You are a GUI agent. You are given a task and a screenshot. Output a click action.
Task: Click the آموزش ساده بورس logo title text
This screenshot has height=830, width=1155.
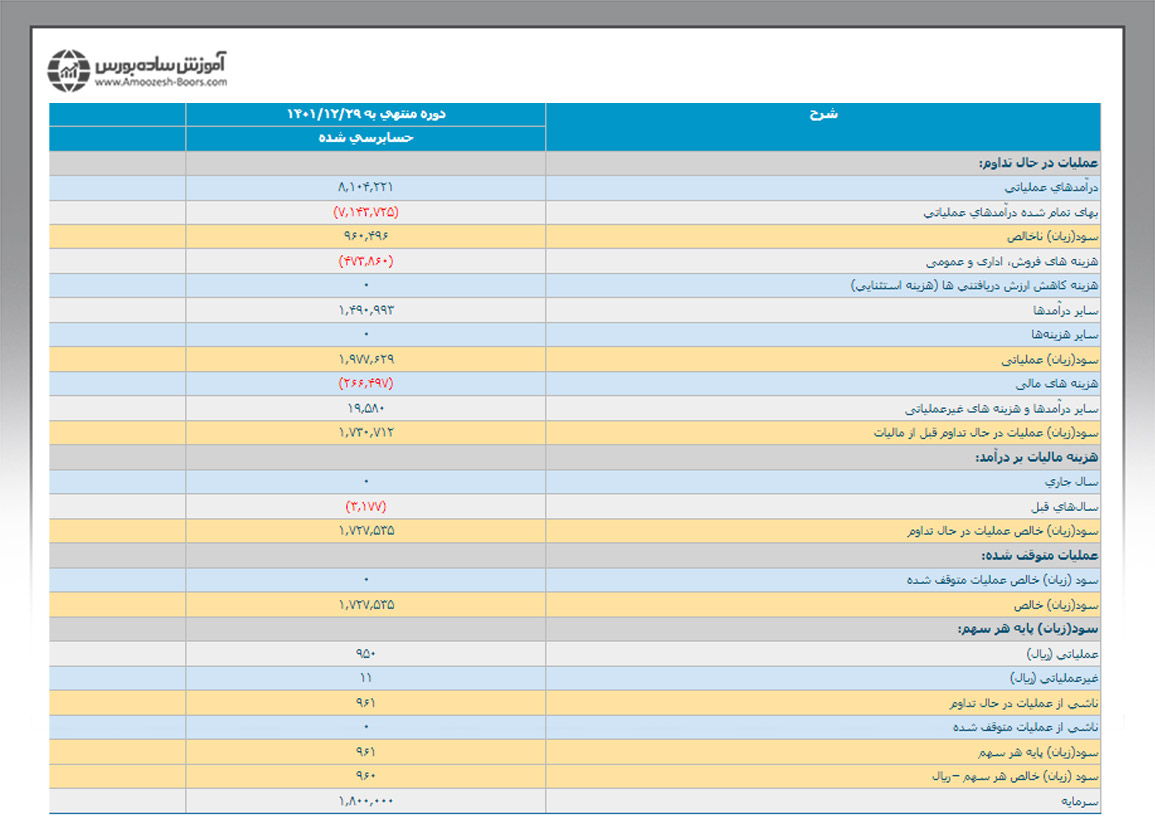[161, 63]
